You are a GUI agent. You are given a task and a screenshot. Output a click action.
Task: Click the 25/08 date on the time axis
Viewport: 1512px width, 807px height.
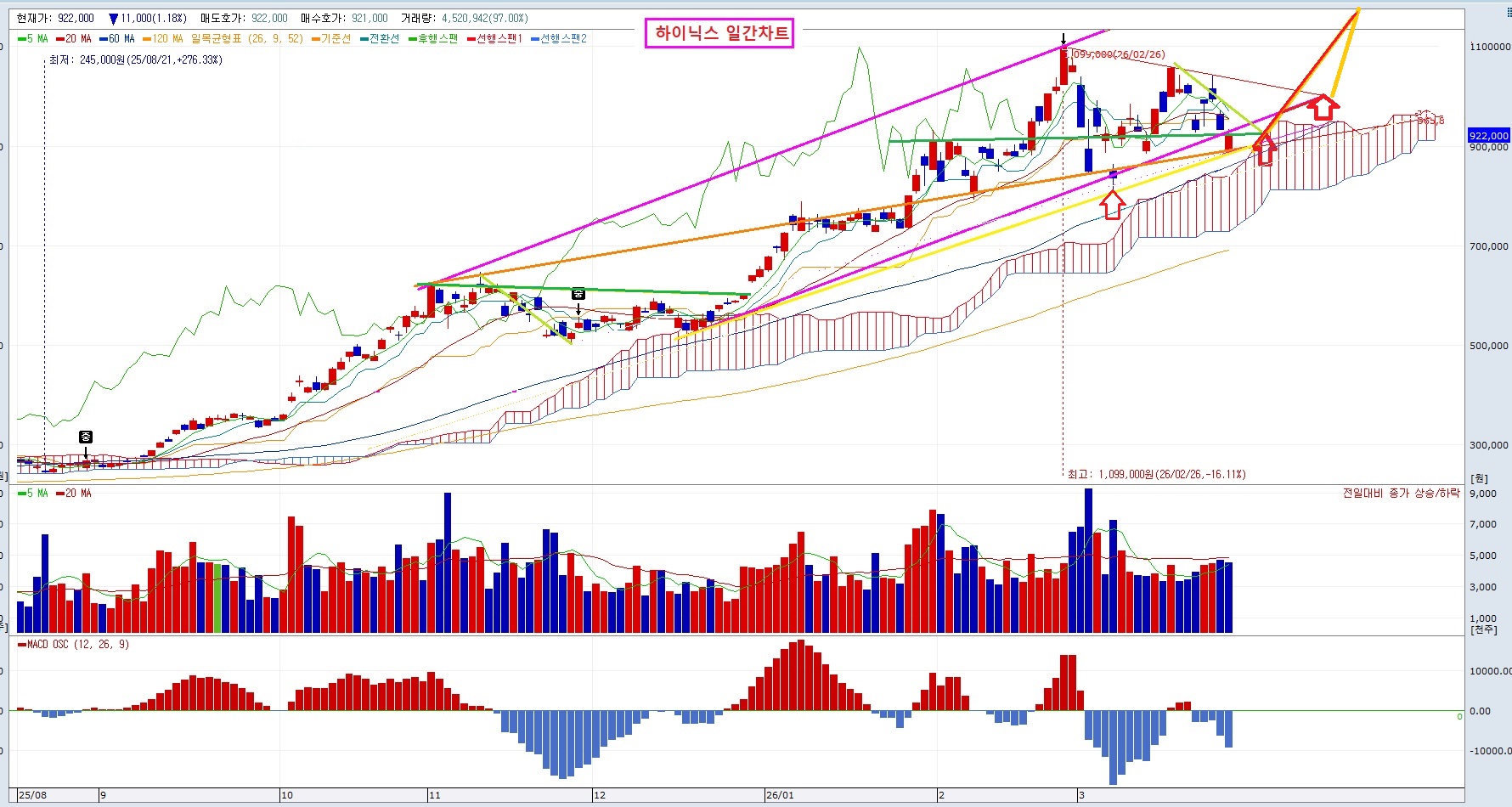tap(33, 795)
